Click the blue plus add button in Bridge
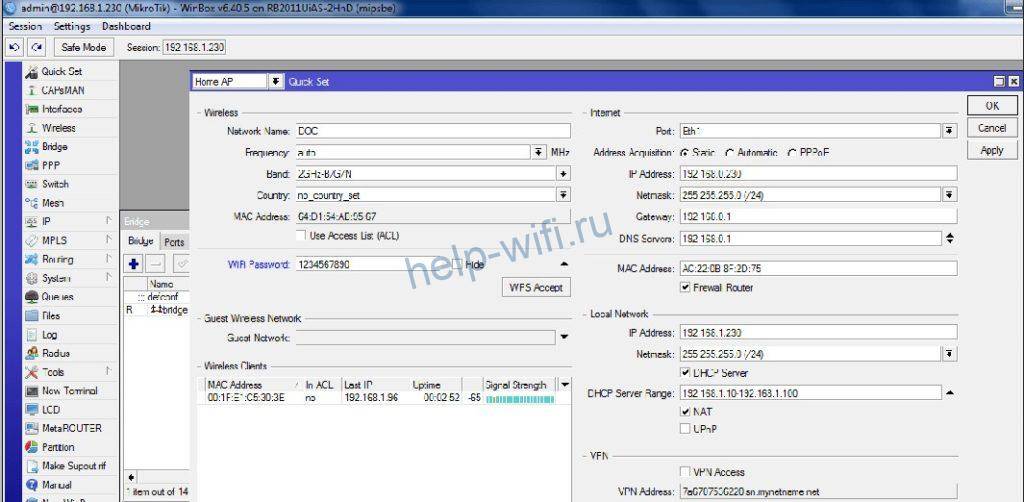Image resolution: width=1024 pixels, height=502 pixels. 134,263
